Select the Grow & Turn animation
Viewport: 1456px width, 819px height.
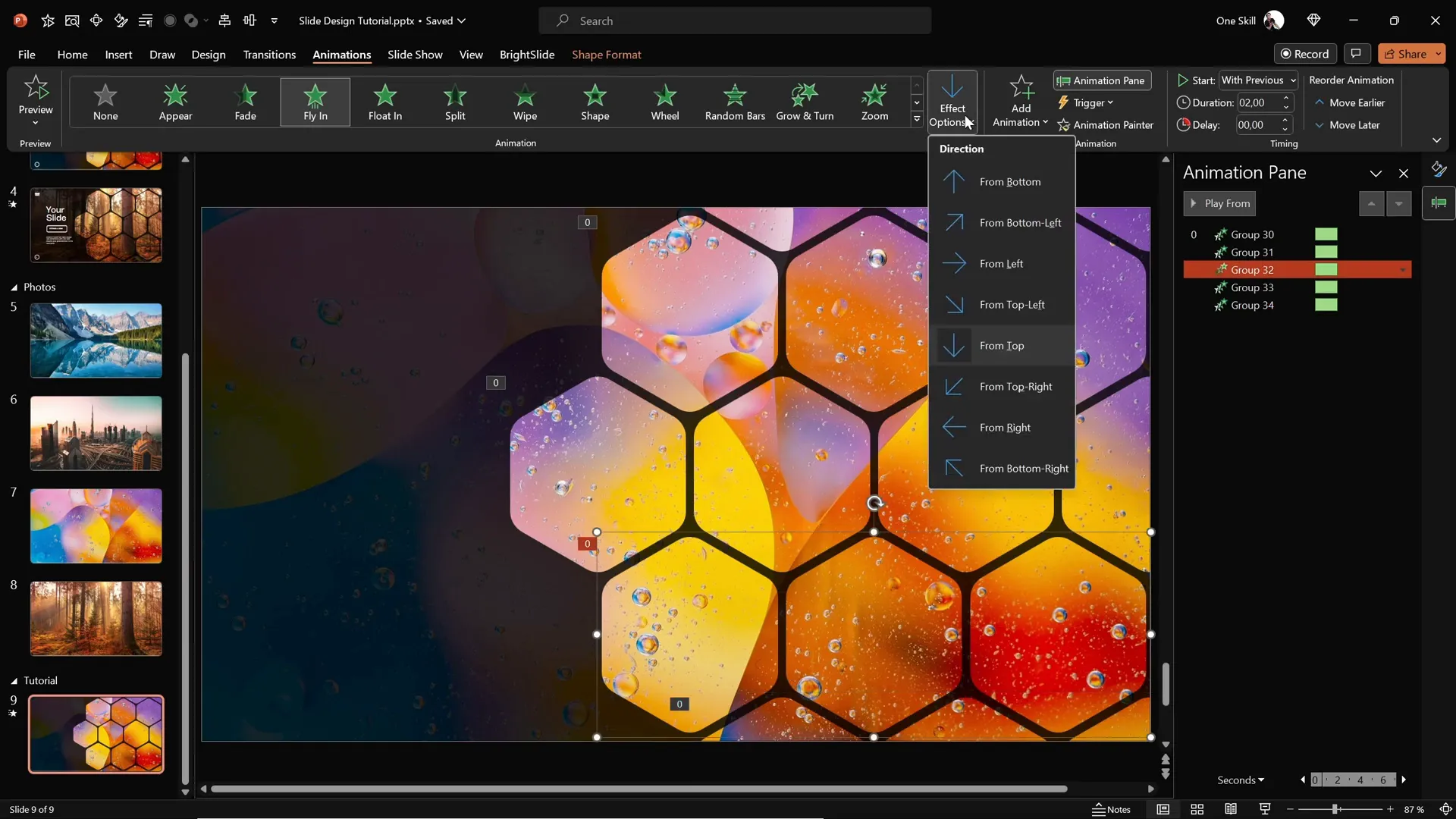pyautogui.click(x=805, y=102)
